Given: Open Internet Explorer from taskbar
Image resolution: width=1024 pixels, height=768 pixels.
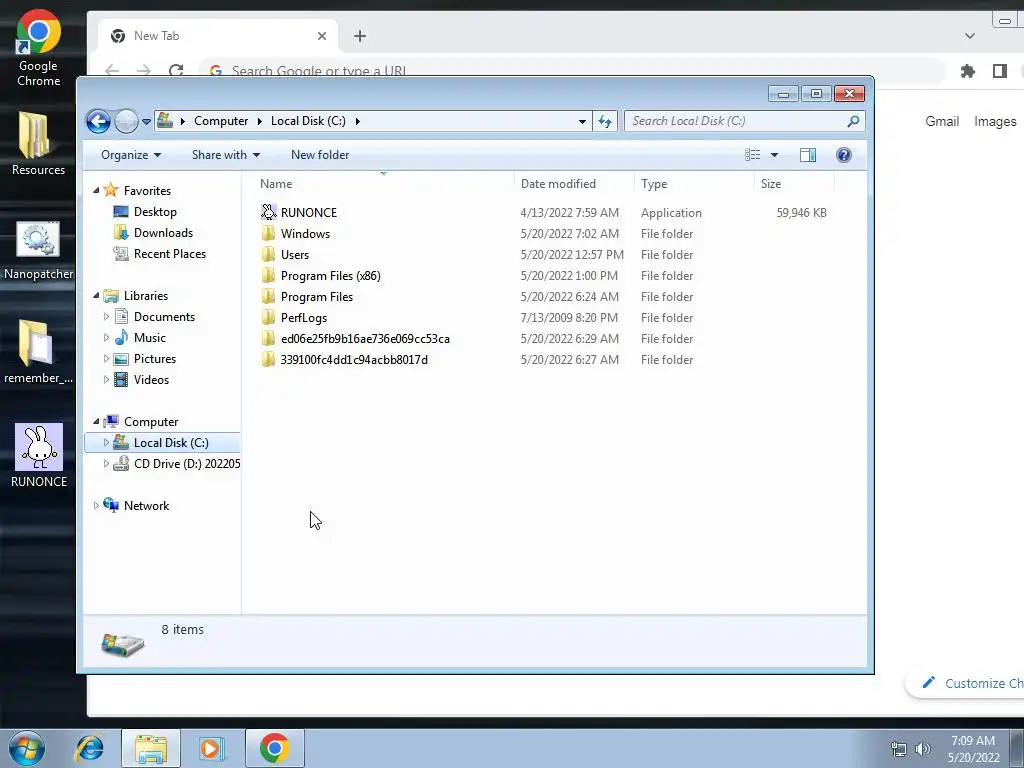Looking at the screenshot, I should (89, 748).
